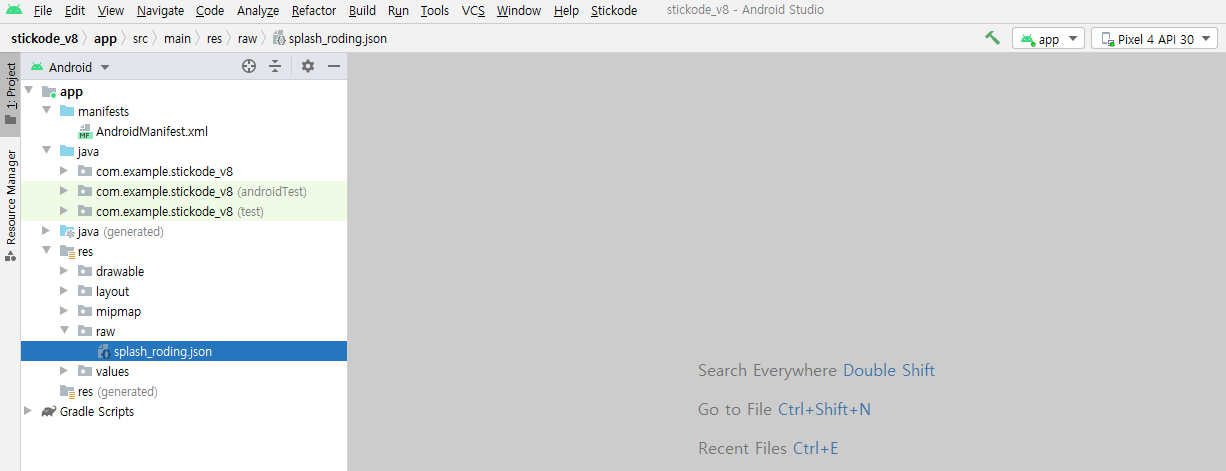Click the drawable folder icon
The image size is (1226, 471).
(85, 271)
